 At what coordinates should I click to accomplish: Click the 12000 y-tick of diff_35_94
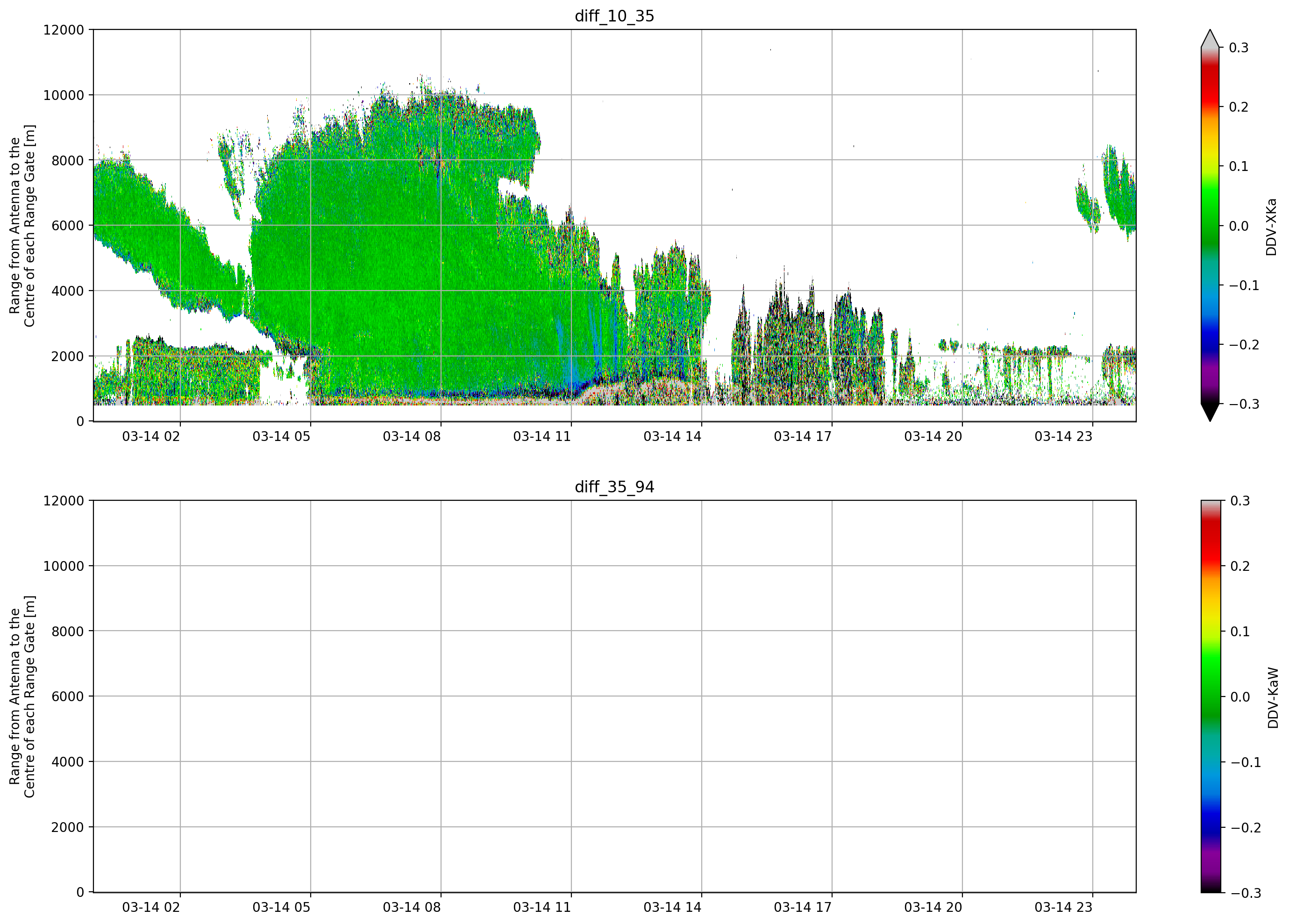click(64, 501)
